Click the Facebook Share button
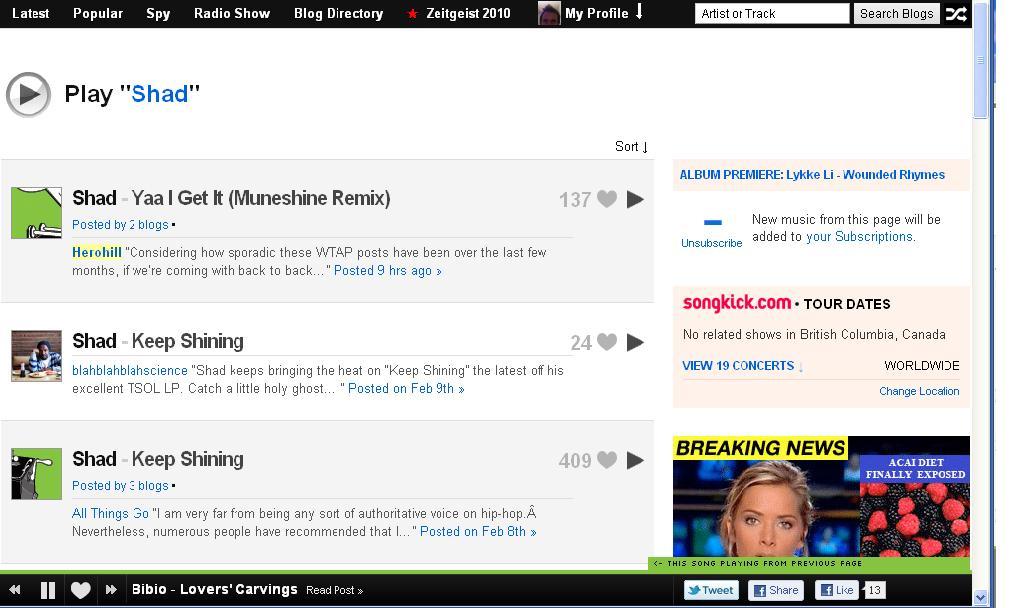This screenshot has height=608, width=1024. coord(776,590)
